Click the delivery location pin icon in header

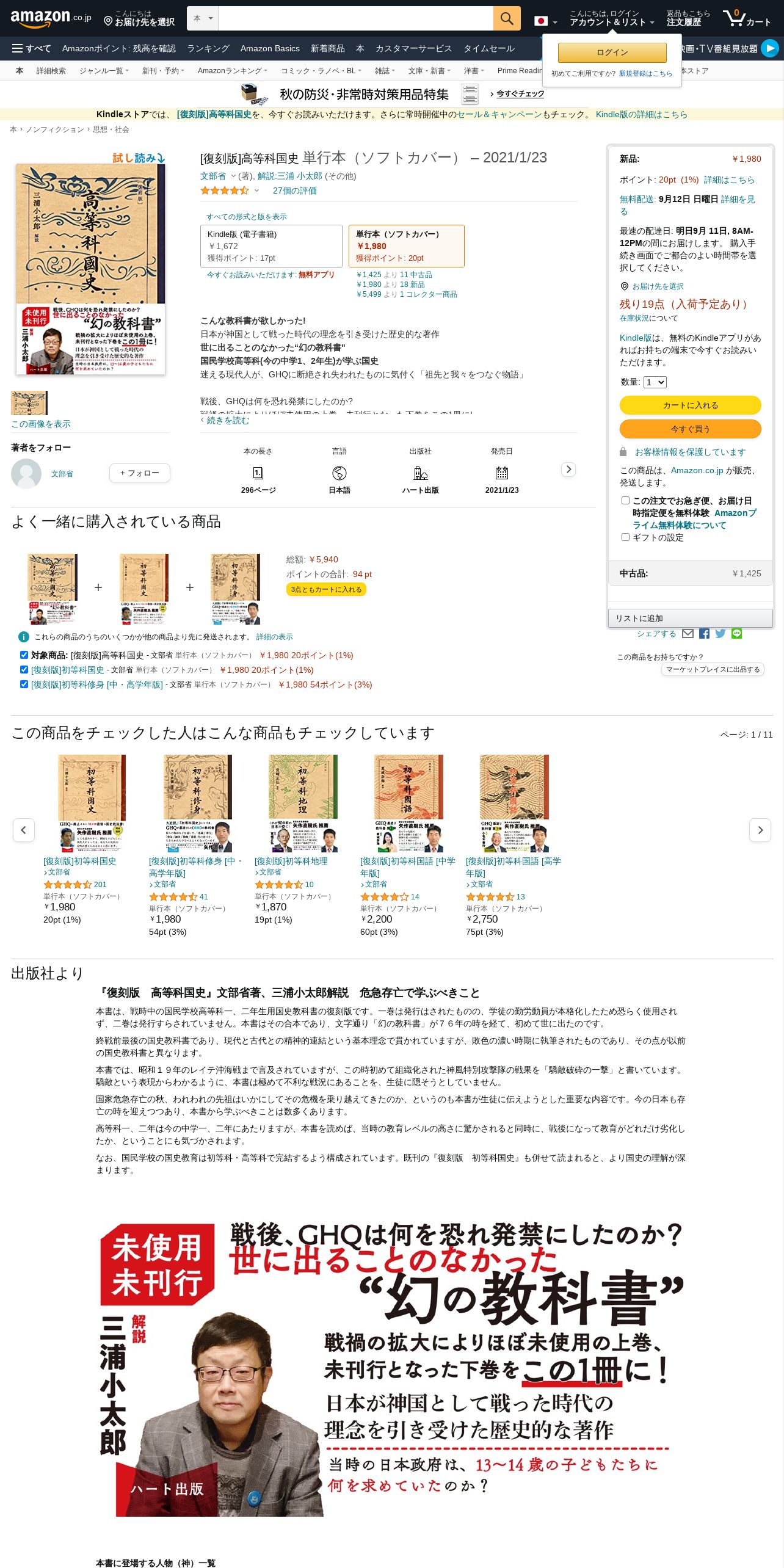(108, 21)
